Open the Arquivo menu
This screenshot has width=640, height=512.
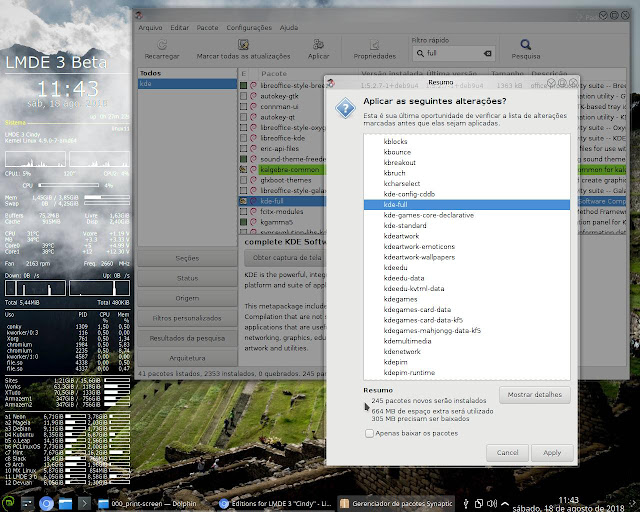[150, 28]
